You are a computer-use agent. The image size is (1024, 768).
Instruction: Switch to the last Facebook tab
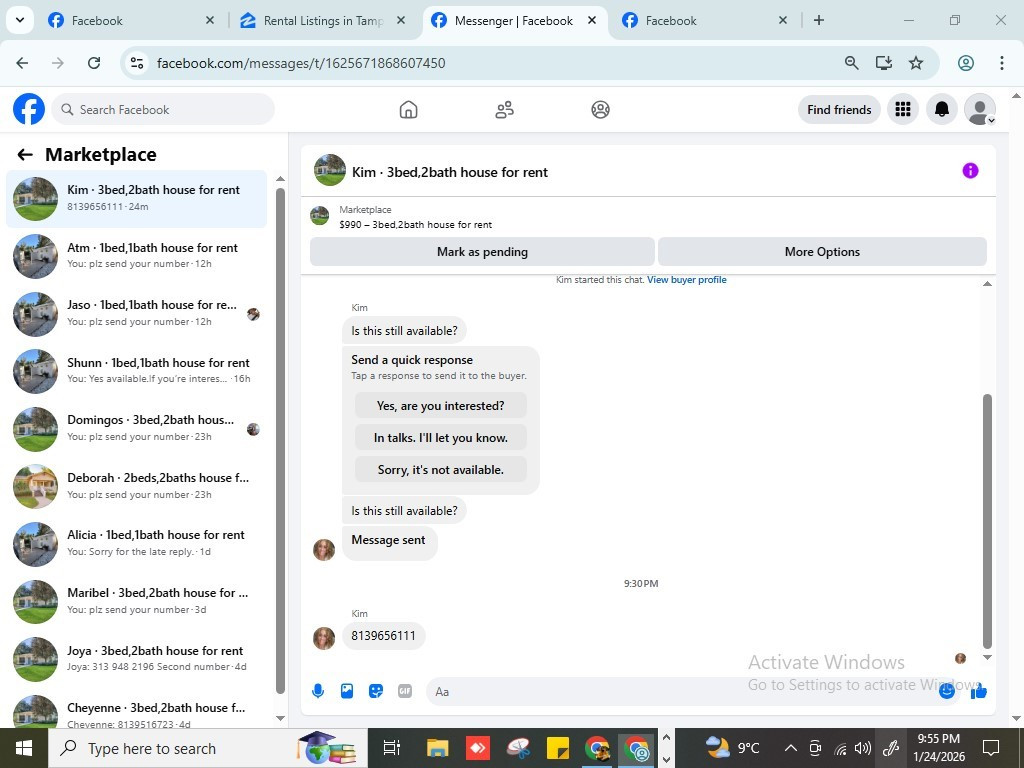(704, 20)
